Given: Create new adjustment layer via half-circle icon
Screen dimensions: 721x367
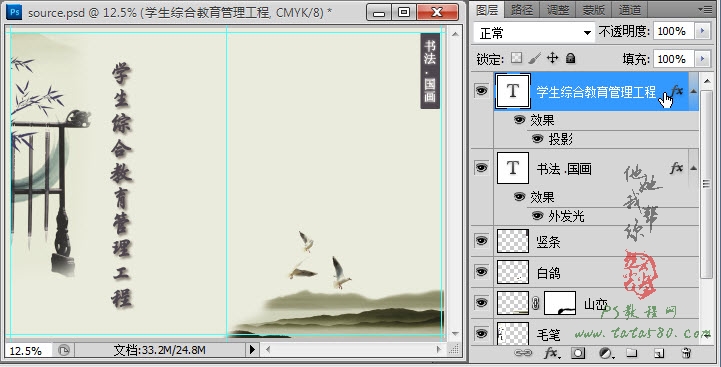Looking at the screenshot, I should click(607, 353).
